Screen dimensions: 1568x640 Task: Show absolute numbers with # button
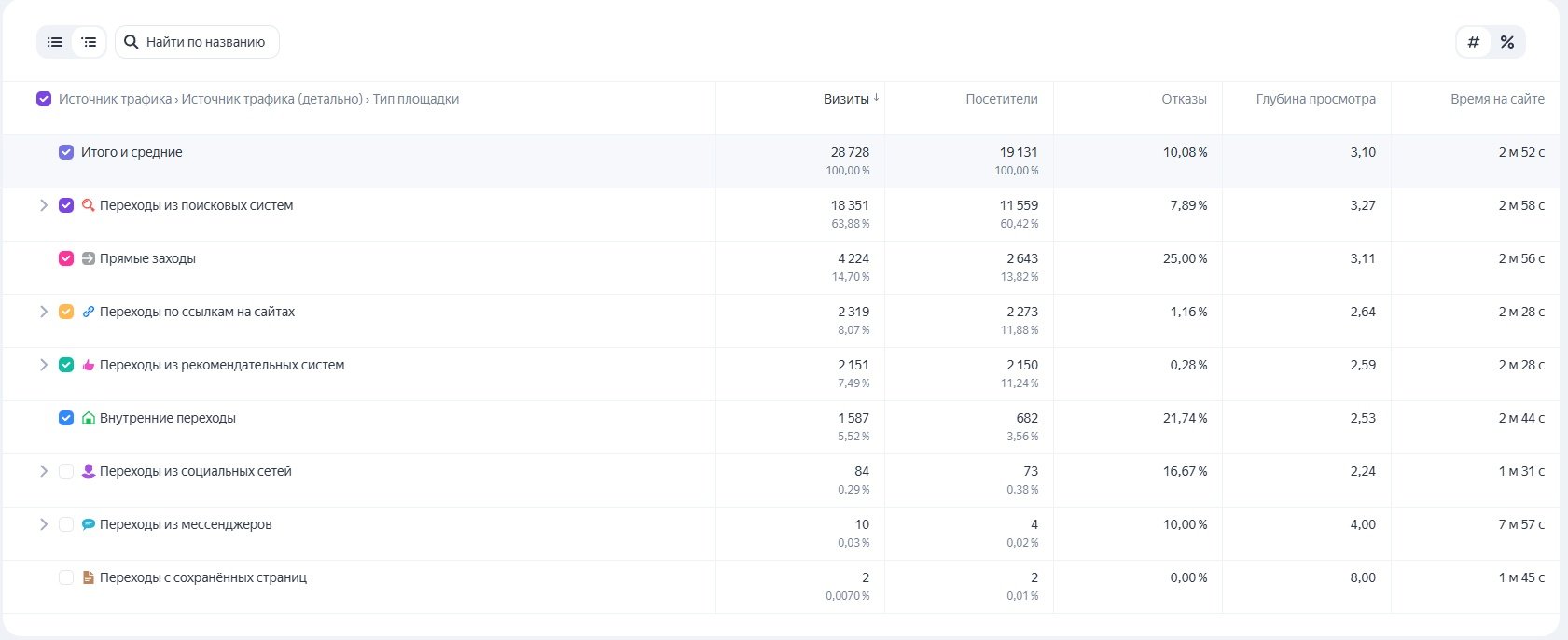click(x=1474, y=42)
